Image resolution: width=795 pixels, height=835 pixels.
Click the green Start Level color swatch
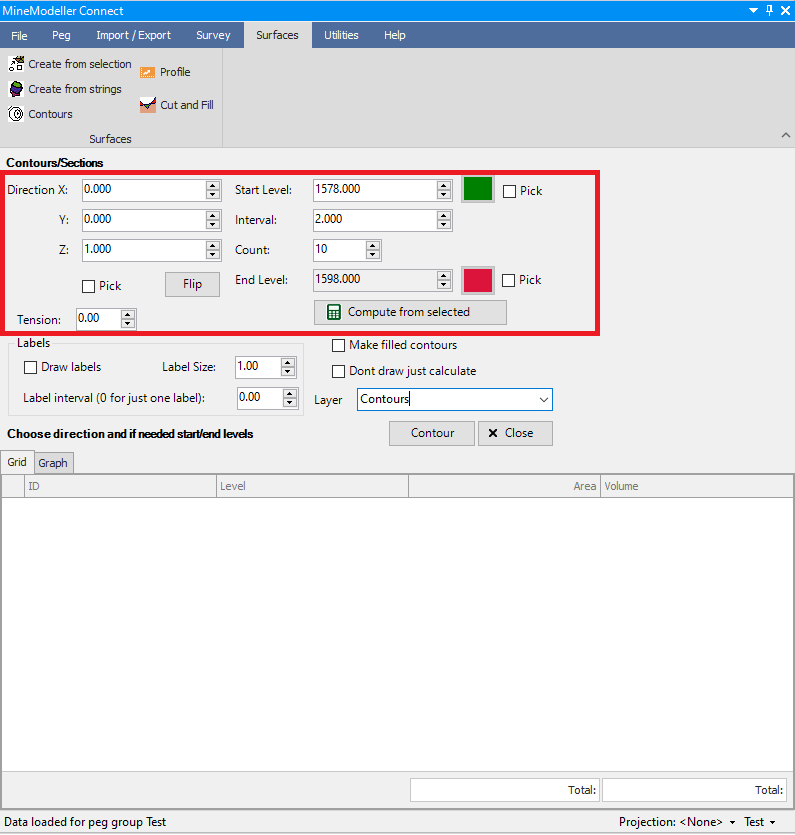[x=478, y=189]
